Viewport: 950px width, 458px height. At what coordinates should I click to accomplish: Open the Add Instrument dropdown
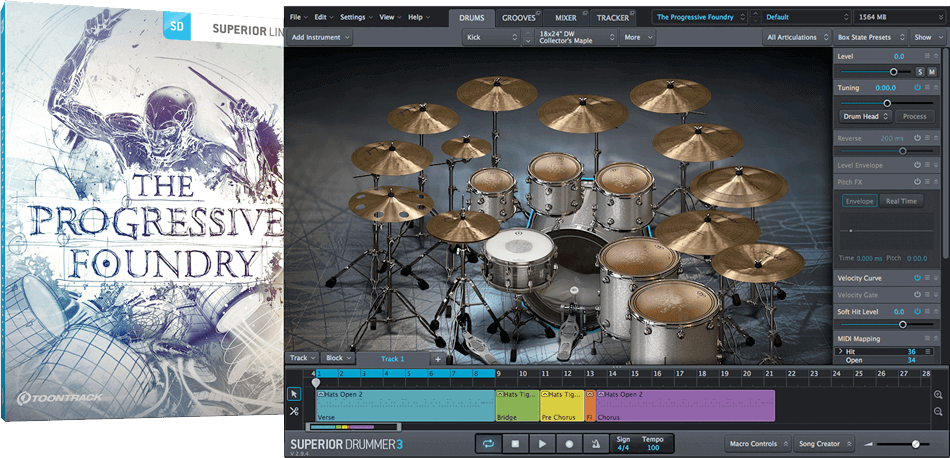pos(320,37)
